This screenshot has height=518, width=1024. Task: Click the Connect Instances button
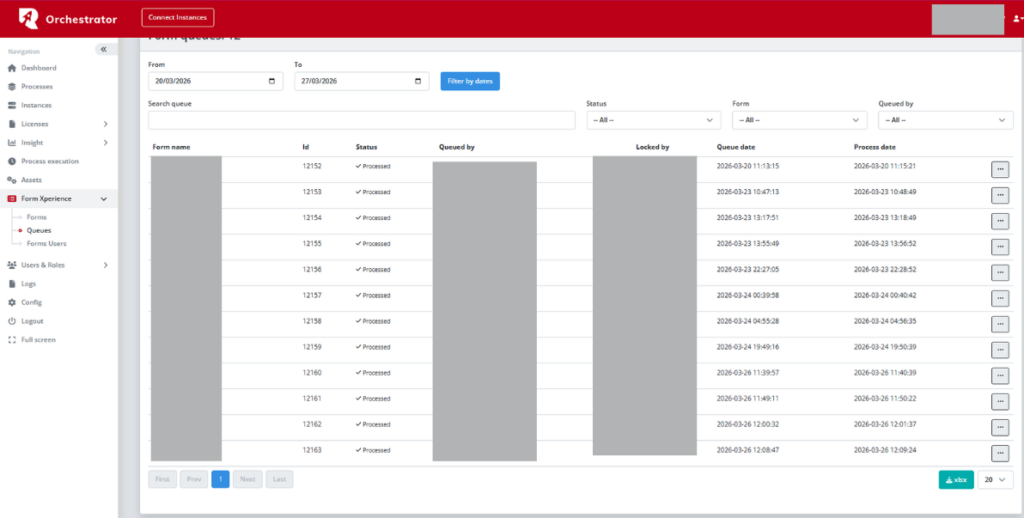click(178, 17)
